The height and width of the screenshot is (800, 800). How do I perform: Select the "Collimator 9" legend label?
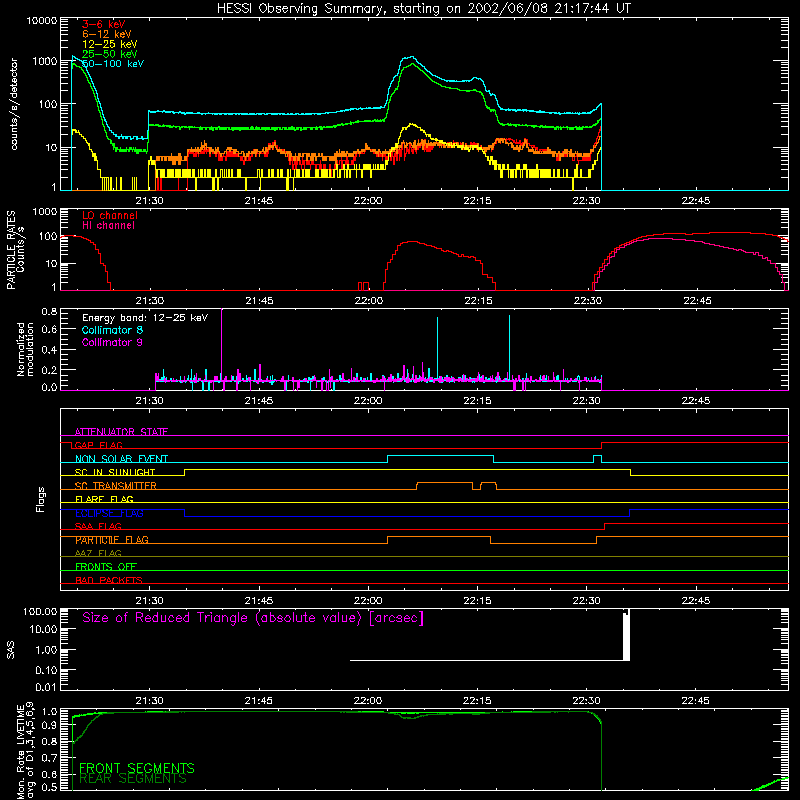(112, 342)
